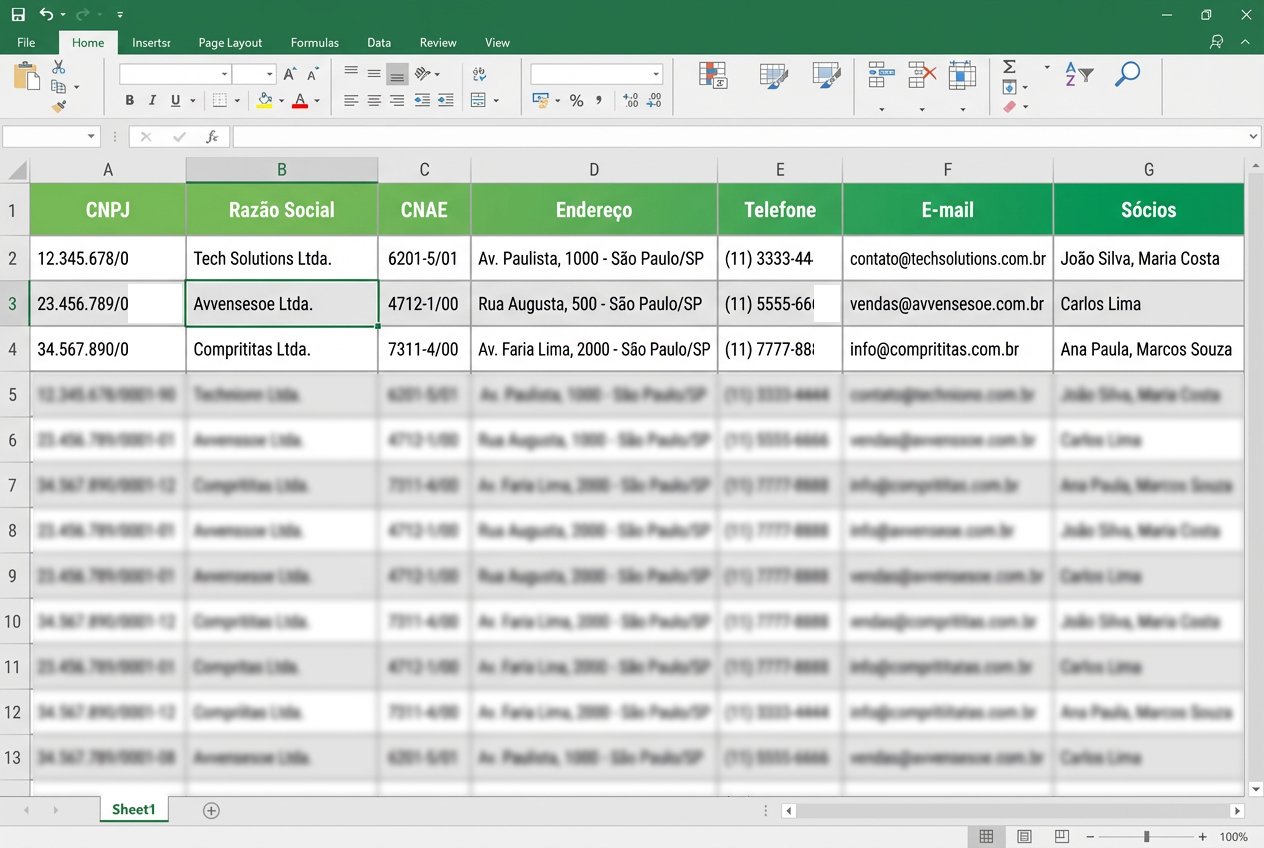Viewport: 1264px width, 848px height.
Task: Add a new sheet with plus button
Action: point(211,810)
